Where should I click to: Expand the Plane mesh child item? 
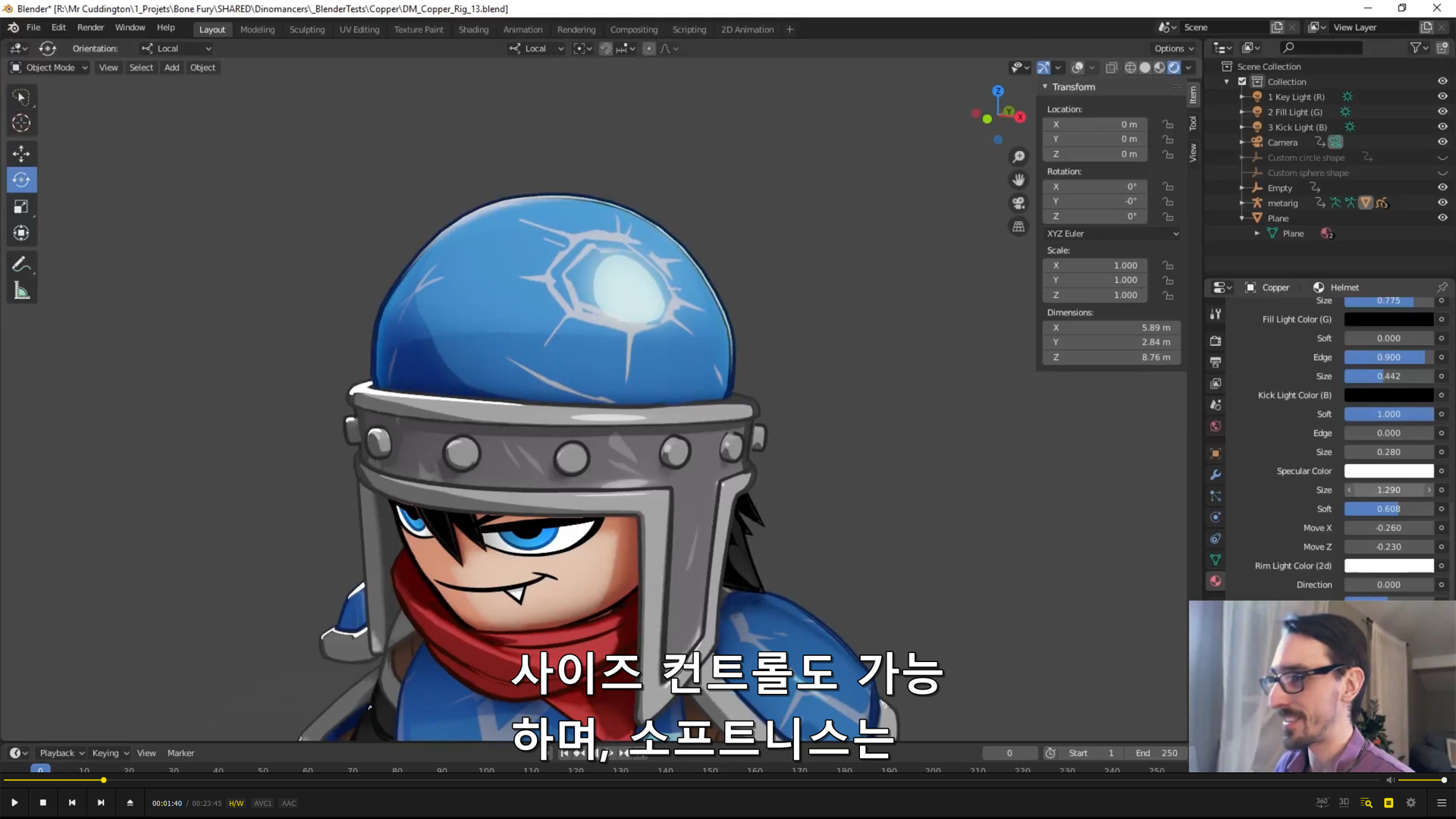coord(1257,234)
